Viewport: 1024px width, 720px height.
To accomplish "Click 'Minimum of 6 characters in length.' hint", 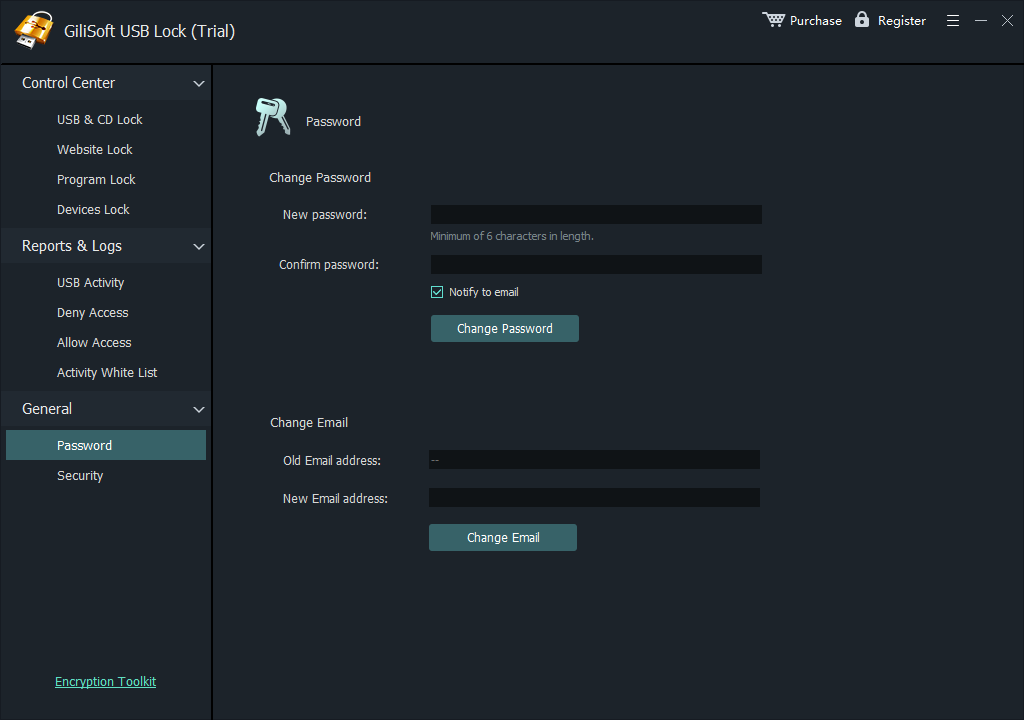I will coord(512,236).
